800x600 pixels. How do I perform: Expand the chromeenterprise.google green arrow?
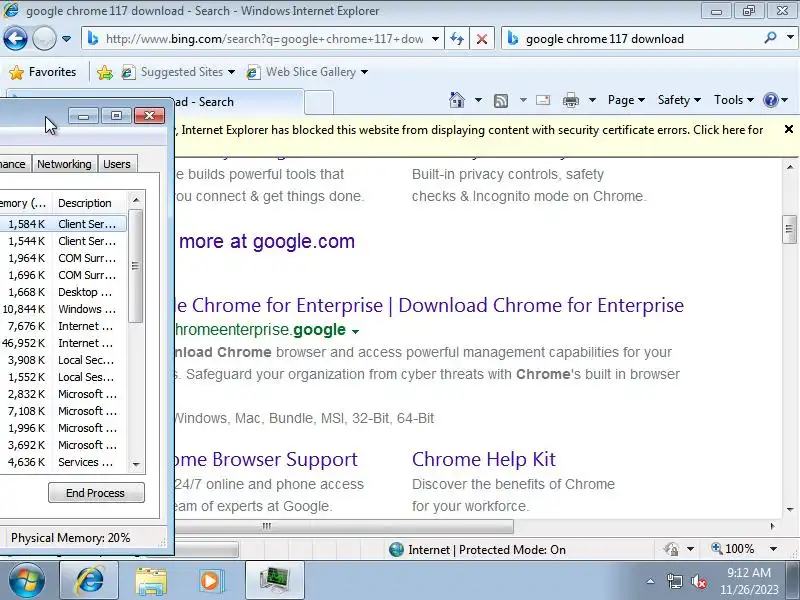coord(355,331)
